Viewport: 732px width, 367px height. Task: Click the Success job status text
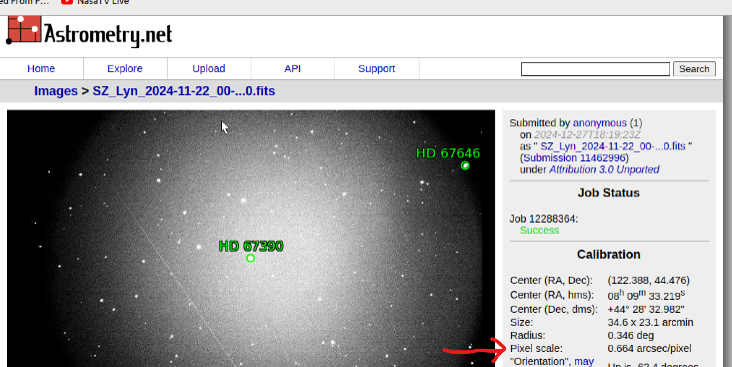[539, 230]
